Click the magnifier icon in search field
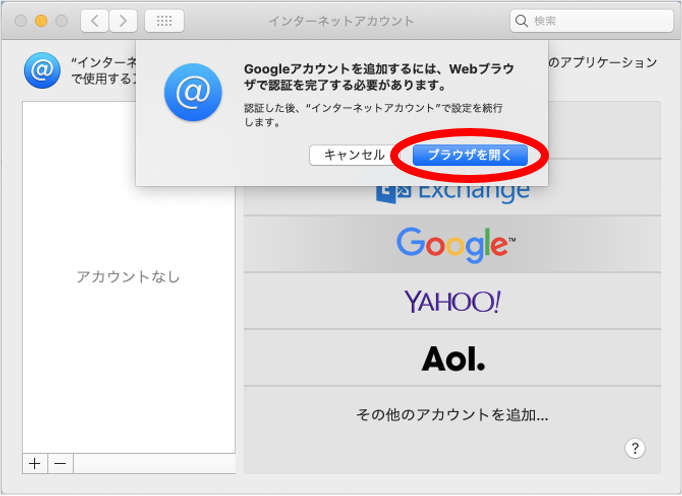682x496 pixels. (x=521, y=21)
